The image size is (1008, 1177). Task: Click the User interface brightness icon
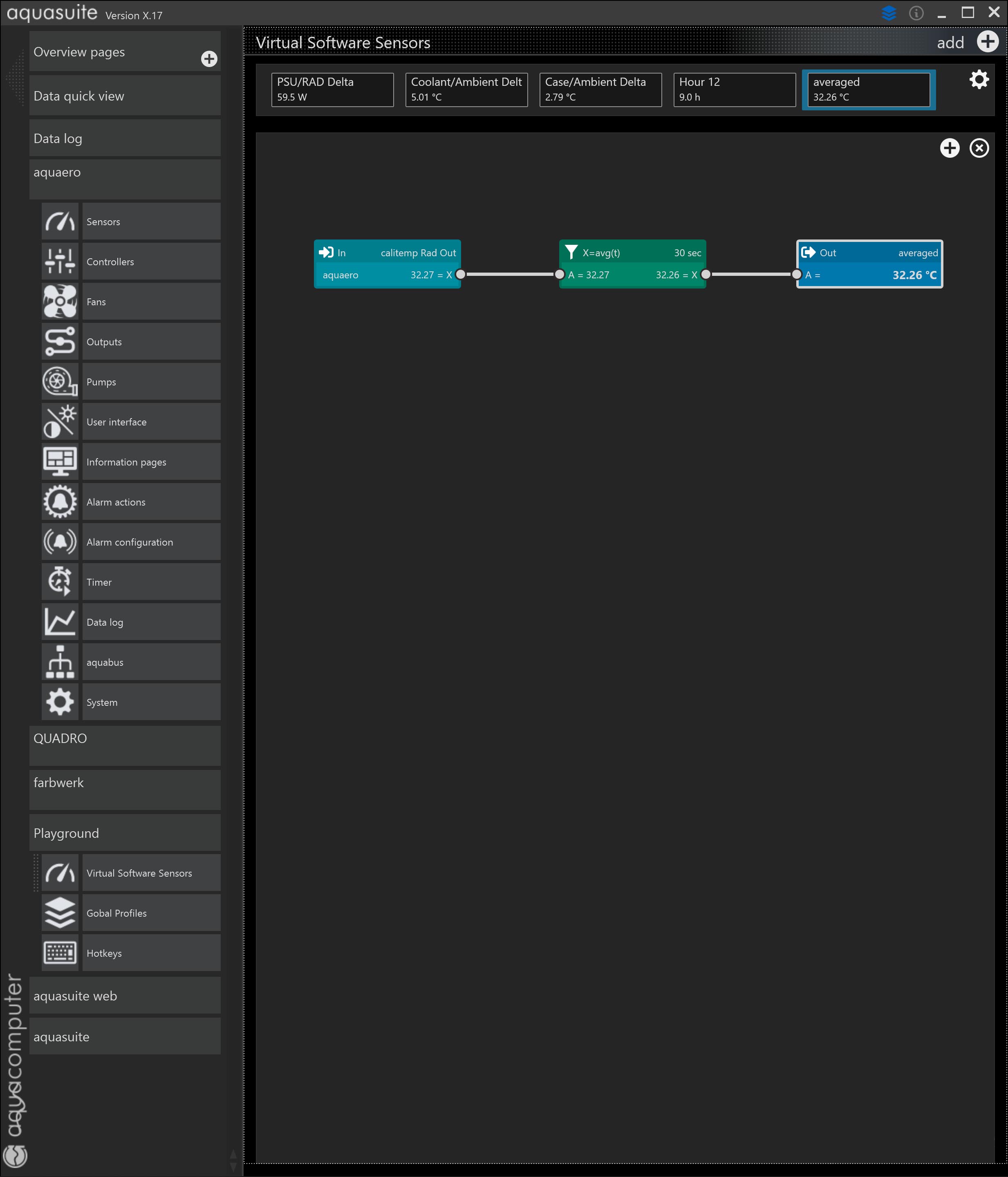(60, 421)
